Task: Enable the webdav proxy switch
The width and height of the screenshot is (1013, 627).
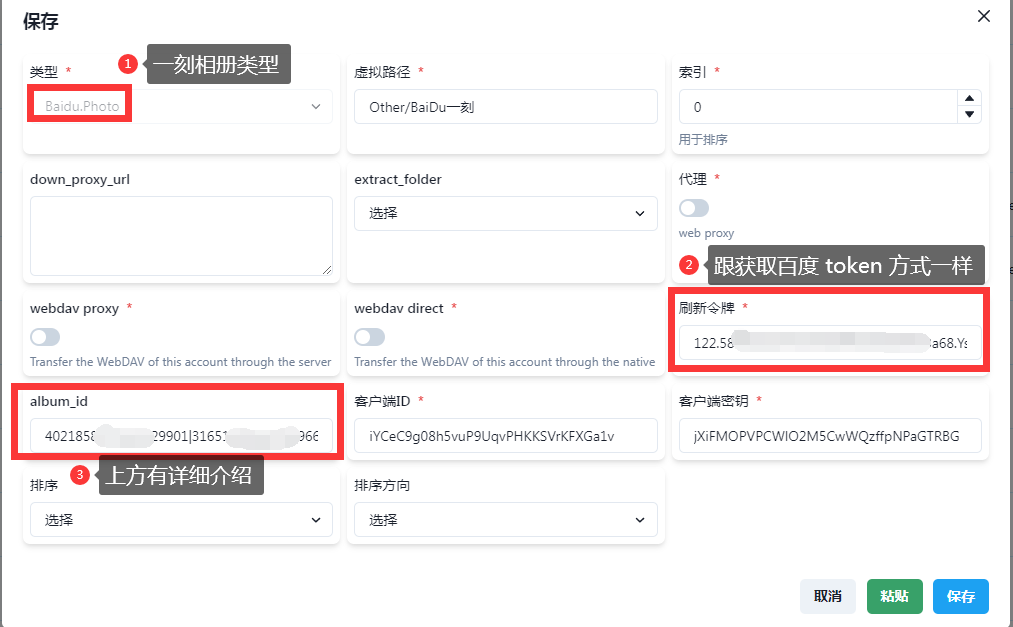Action: tap(45, 337)
